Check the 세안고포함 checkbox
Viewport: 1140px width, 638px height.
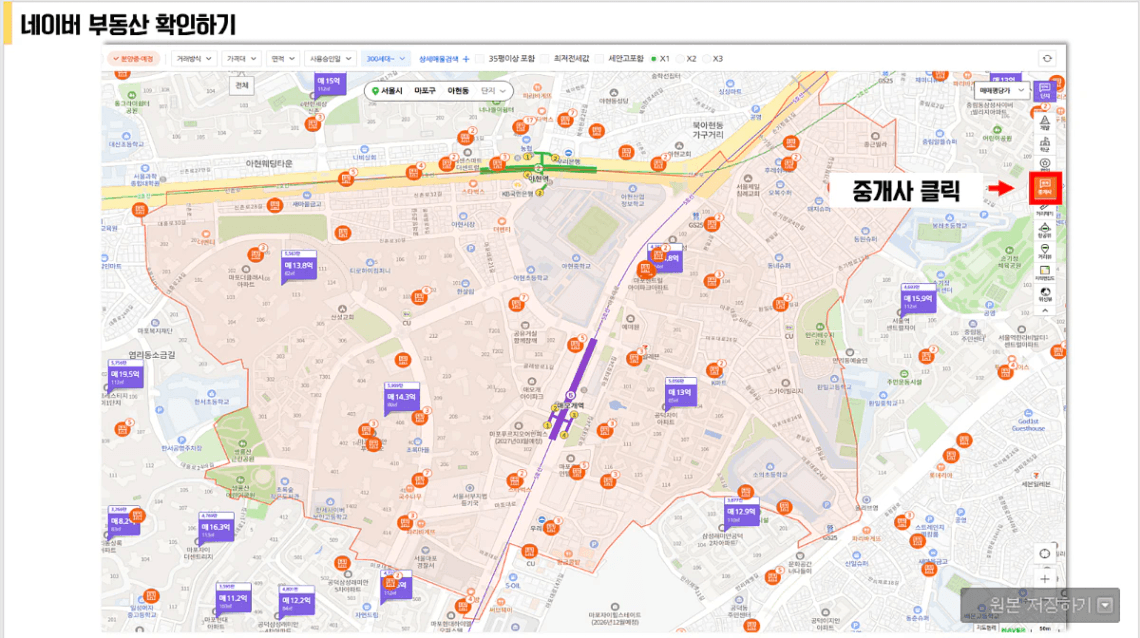(x=599, y=59)
